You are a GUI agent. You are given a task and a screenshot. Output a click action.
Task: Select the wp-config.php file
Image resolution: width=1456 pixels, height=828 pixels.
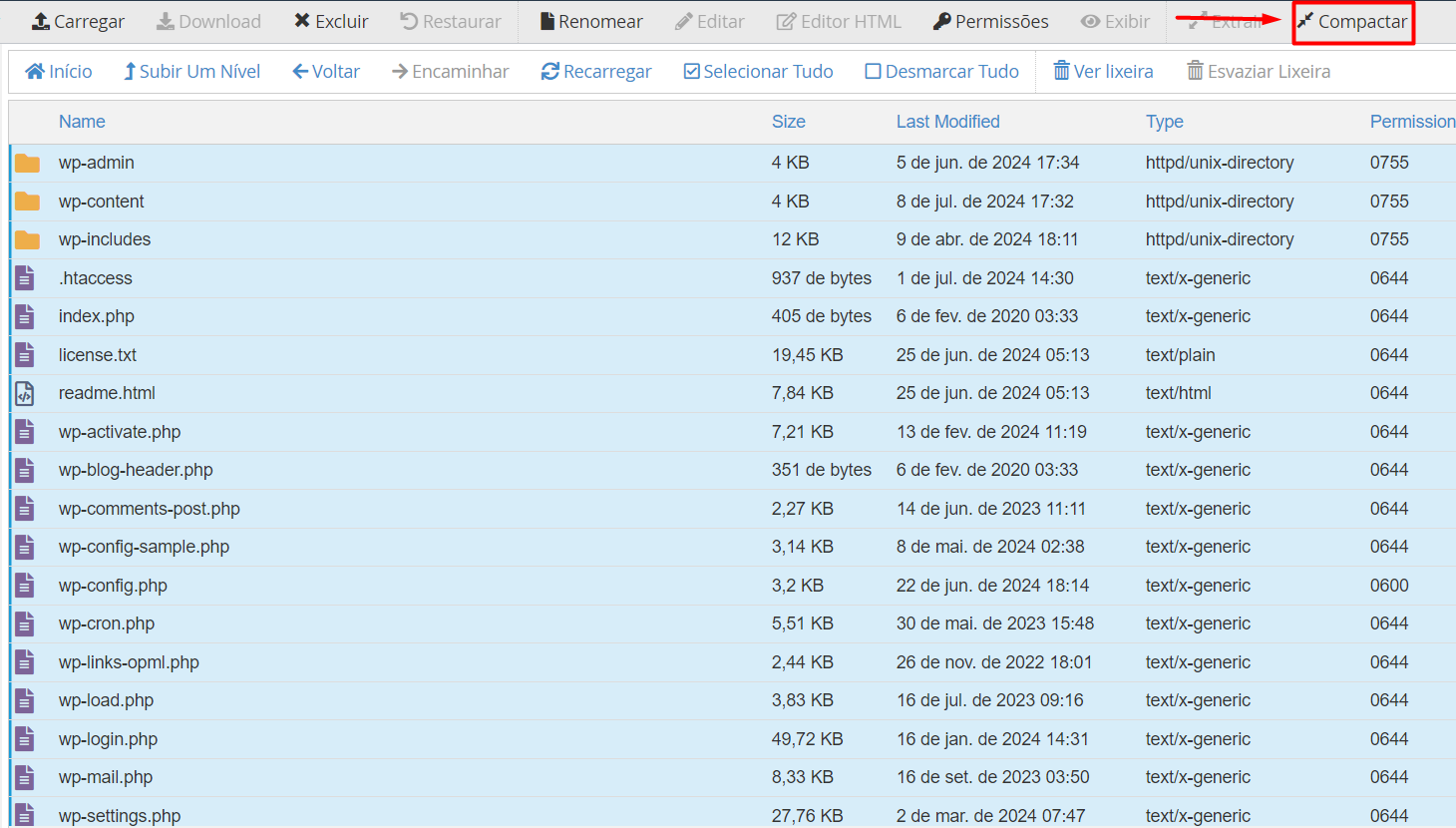click(113, 586)
